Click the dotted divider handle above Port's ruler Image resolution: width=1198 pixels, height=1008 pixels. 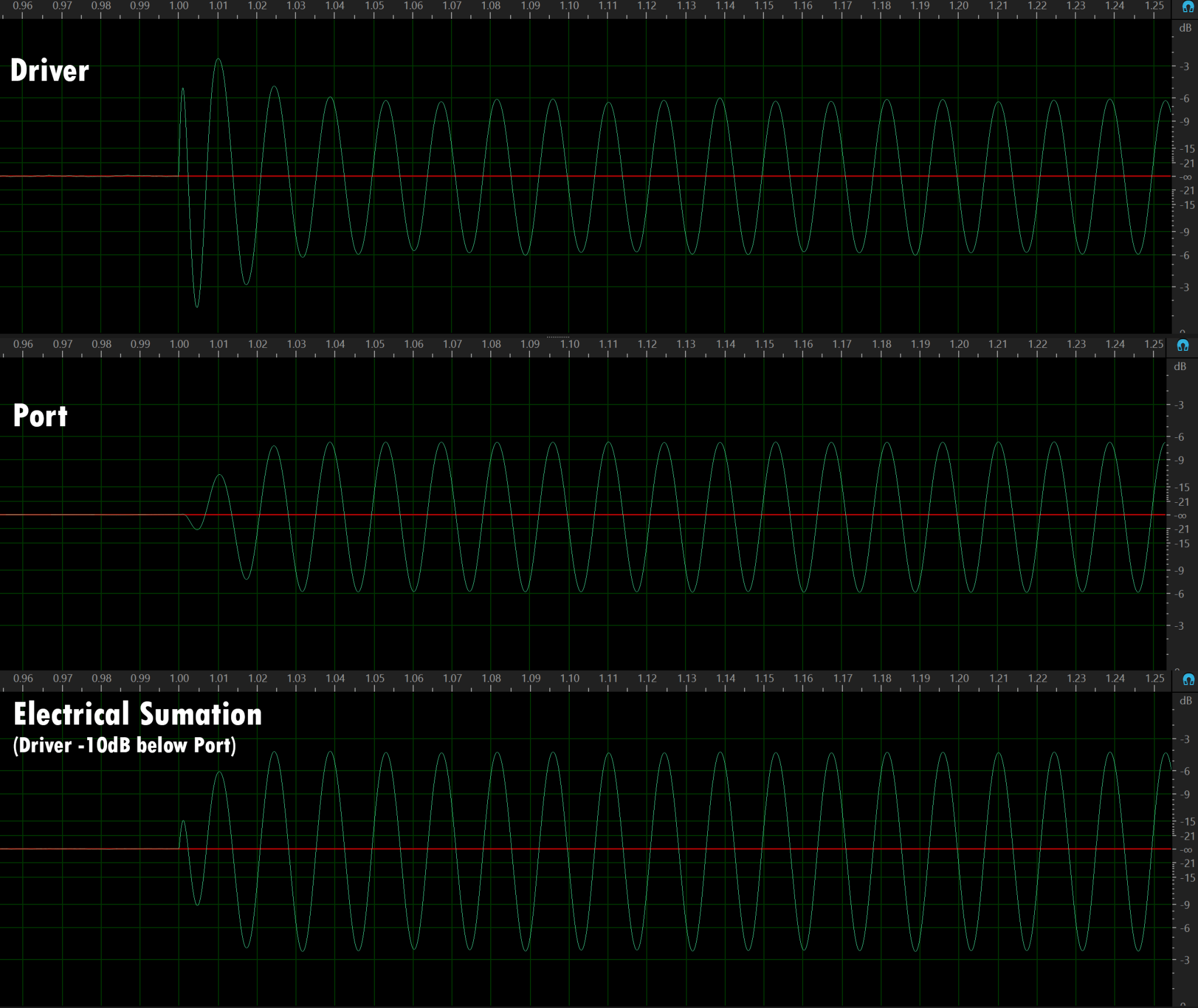pyautogui.click(x=558, y=337)
